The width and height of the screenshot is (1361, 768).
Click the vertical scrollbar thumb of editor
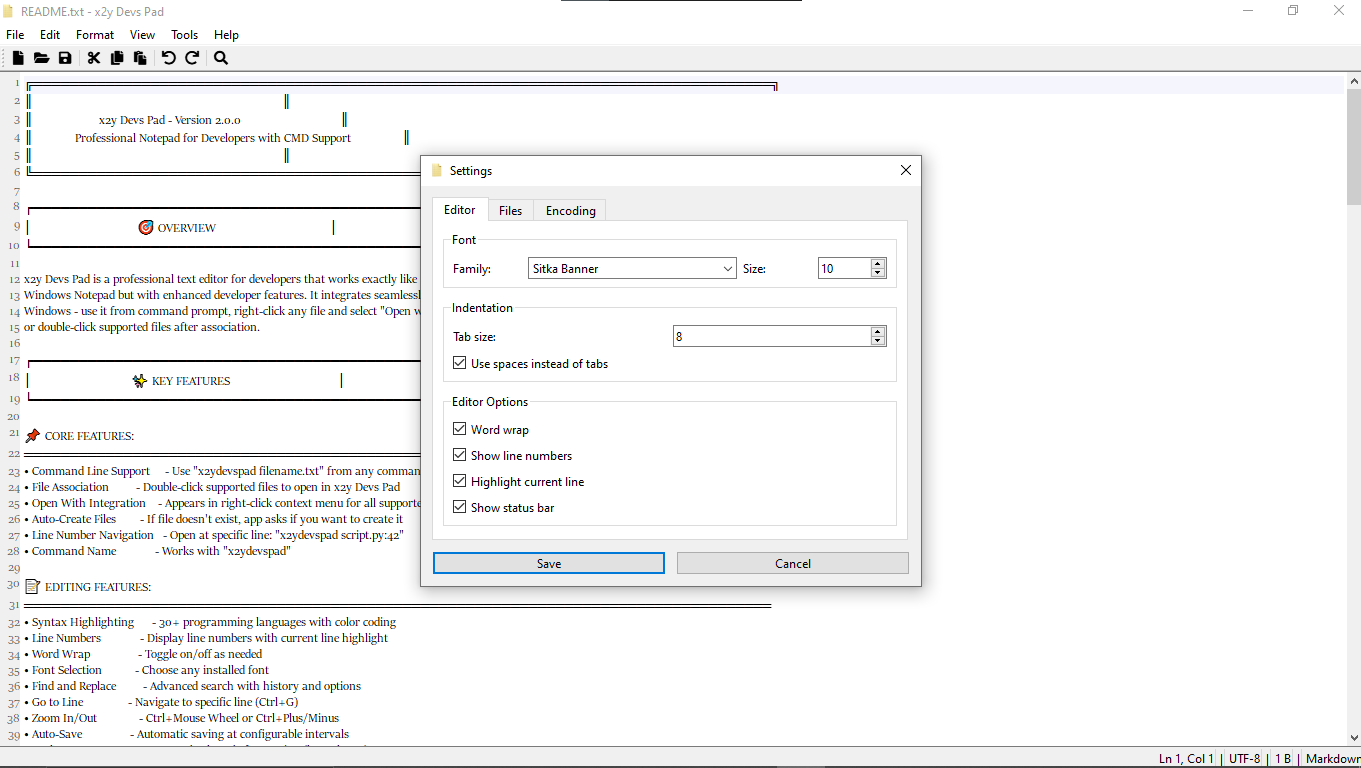[1354, 149]
